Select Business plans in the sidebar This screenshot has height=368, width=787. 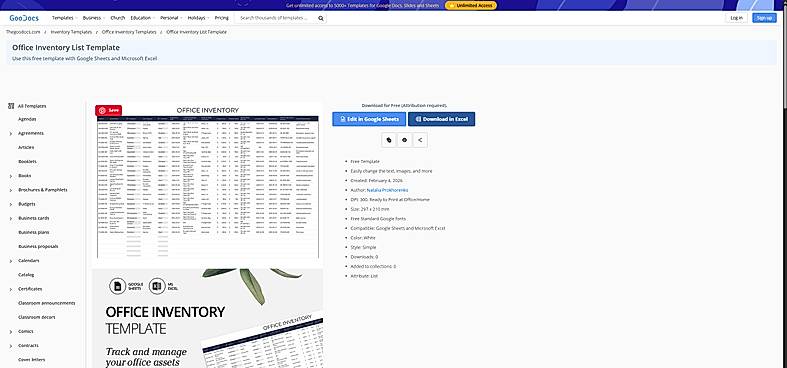[x=34, y=232]
